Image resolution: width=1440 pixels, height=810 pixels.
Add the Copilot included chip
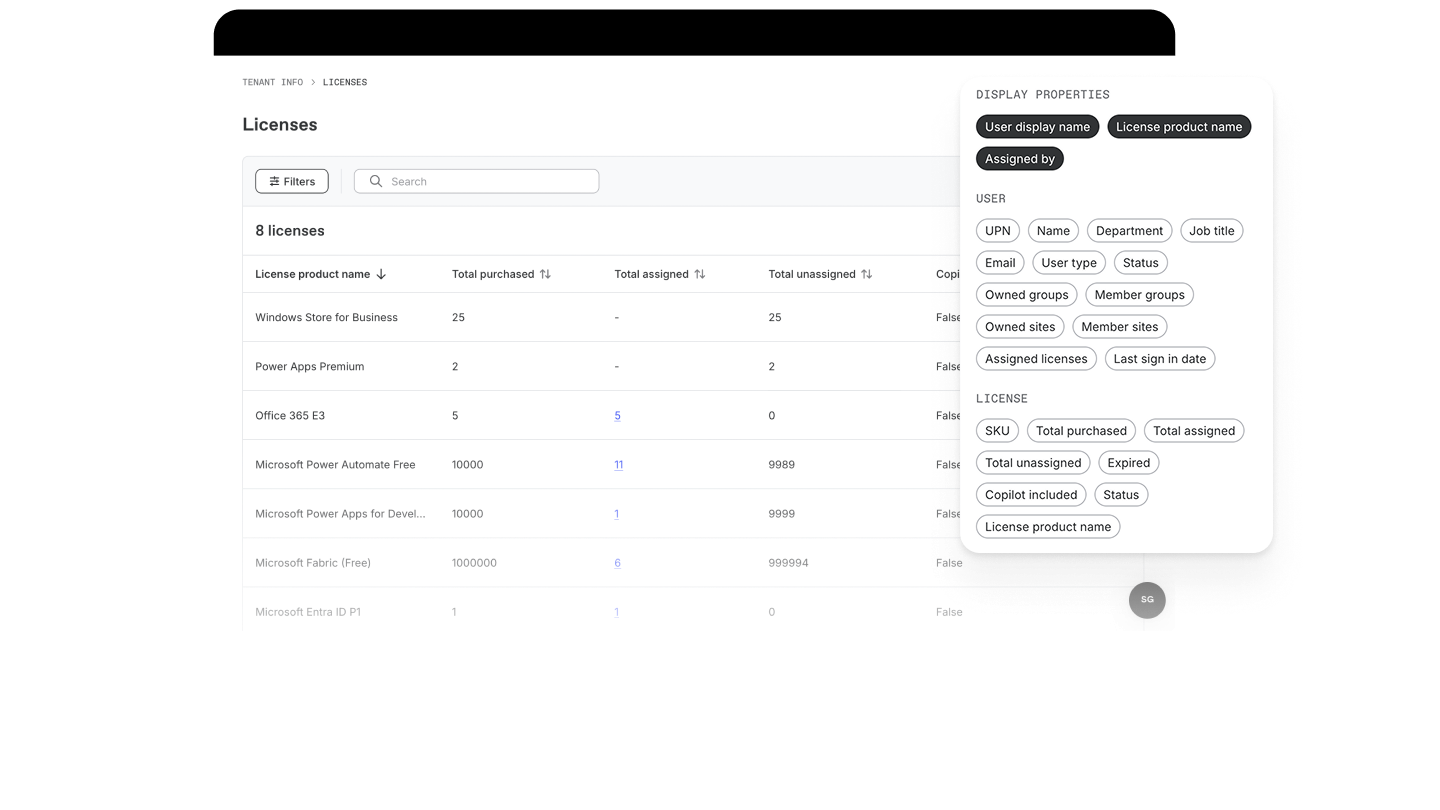(x=1031, y=495)
